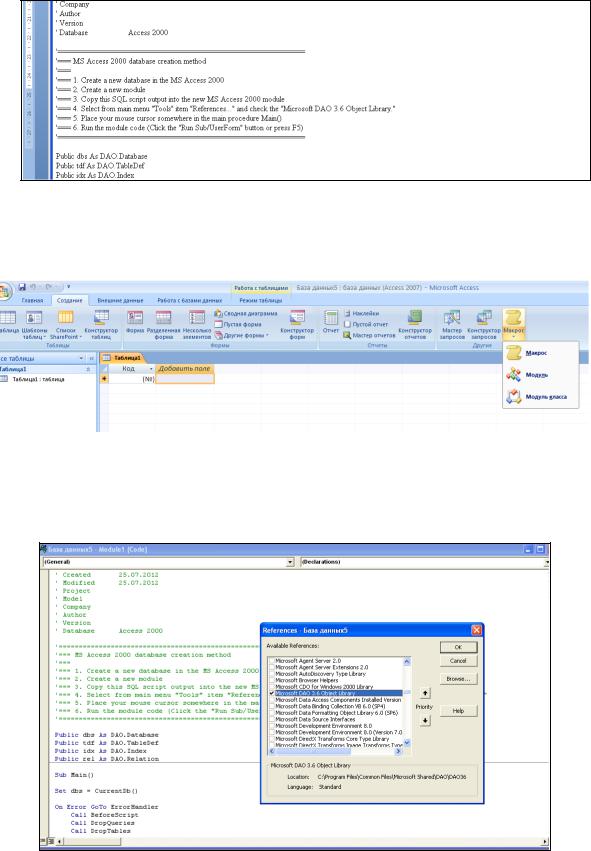Click the references list scroll-up arrow
Image resolution: width=591 pixels, height=851 pixels.
tap(407, 662)
